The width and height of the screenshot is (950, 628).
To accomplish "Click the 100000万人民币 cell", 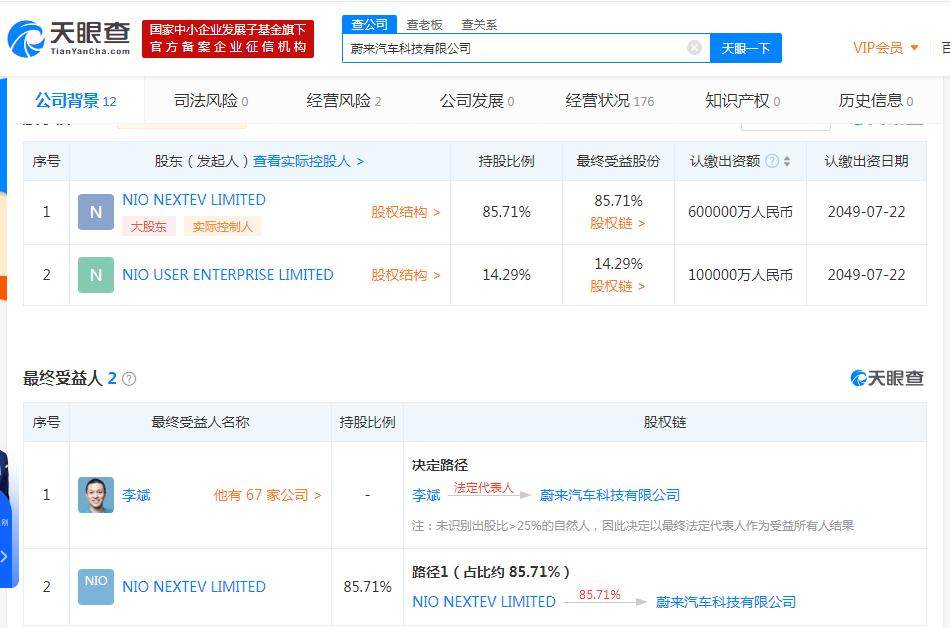I will [740, 275].
